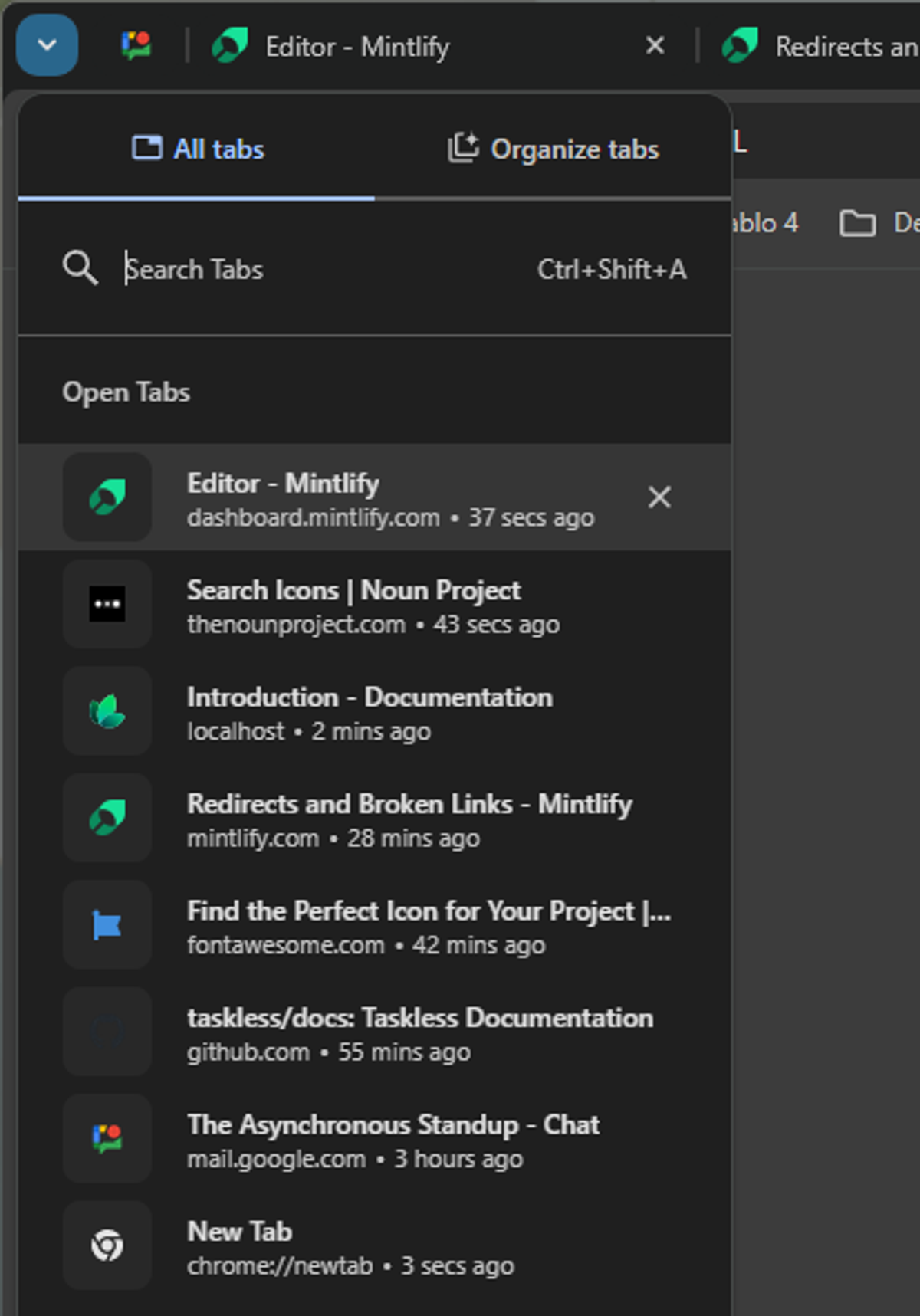The width and height of the screenshot is (920, 1316).
Task: Click the Chrome icon for New Tab entry
Action: coord(107,1245)
